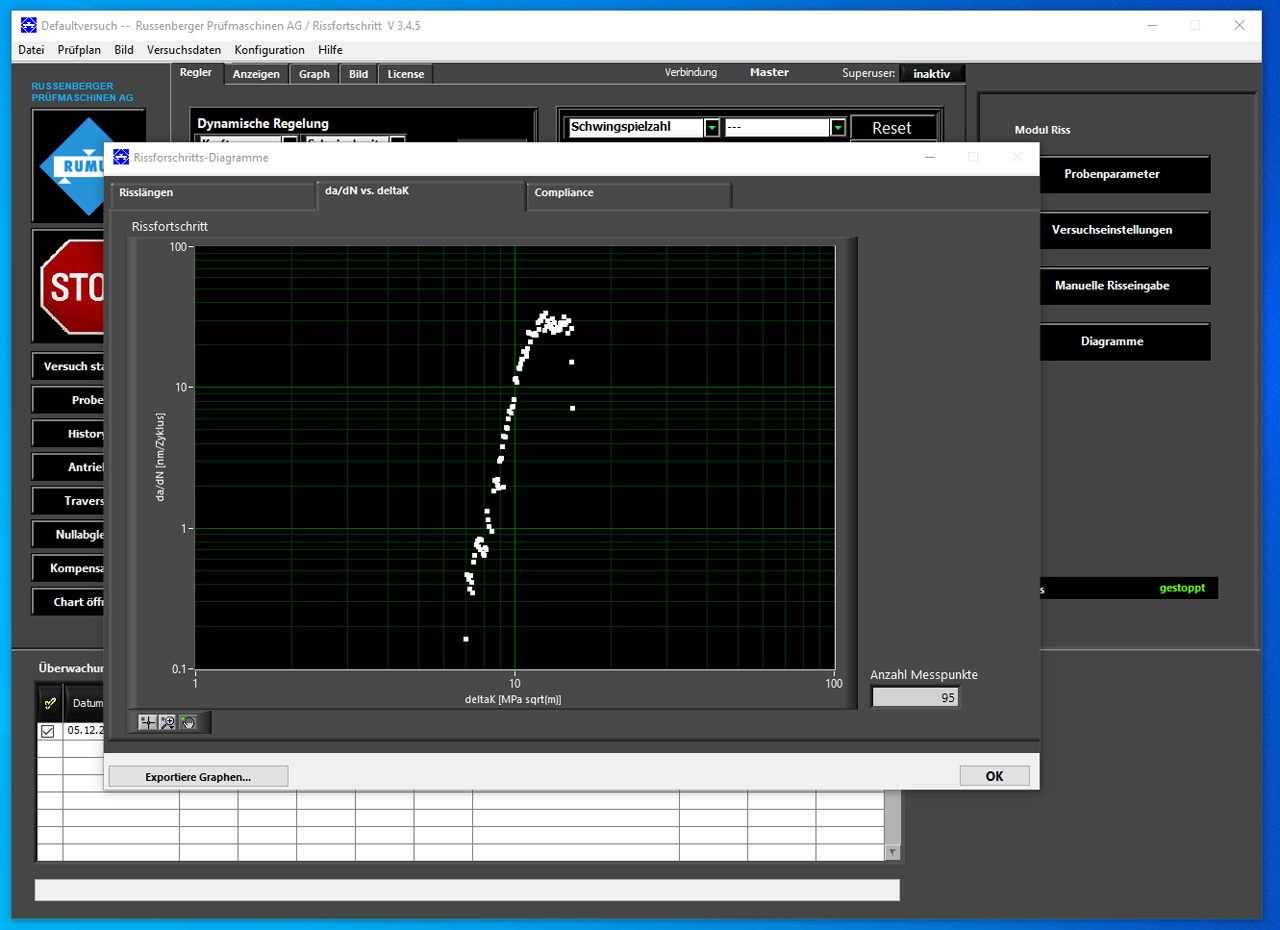Viewport: 1280px width, 930px height.
Task: Click the Kompensation button in left sidebar
Action: [68, 568]
